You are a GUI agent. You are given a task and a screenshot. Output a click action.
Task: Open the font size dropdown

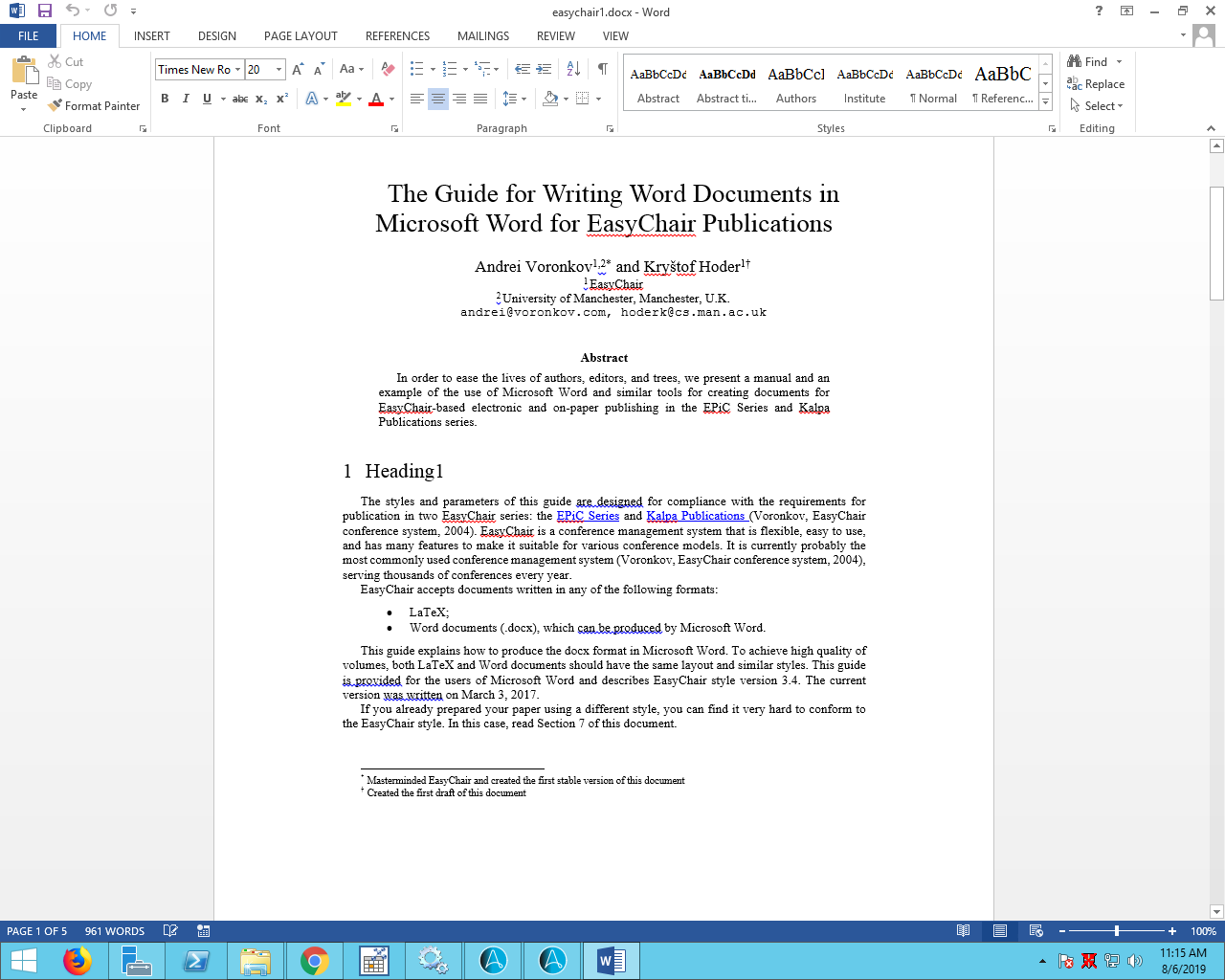click(x=279, y=69)
